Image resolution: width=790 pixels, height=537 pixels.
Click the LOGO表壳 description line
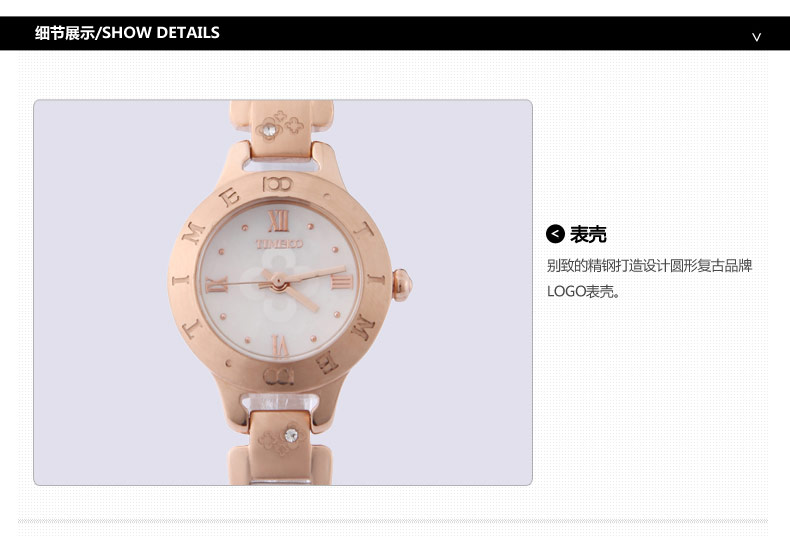tap(583, 291)
